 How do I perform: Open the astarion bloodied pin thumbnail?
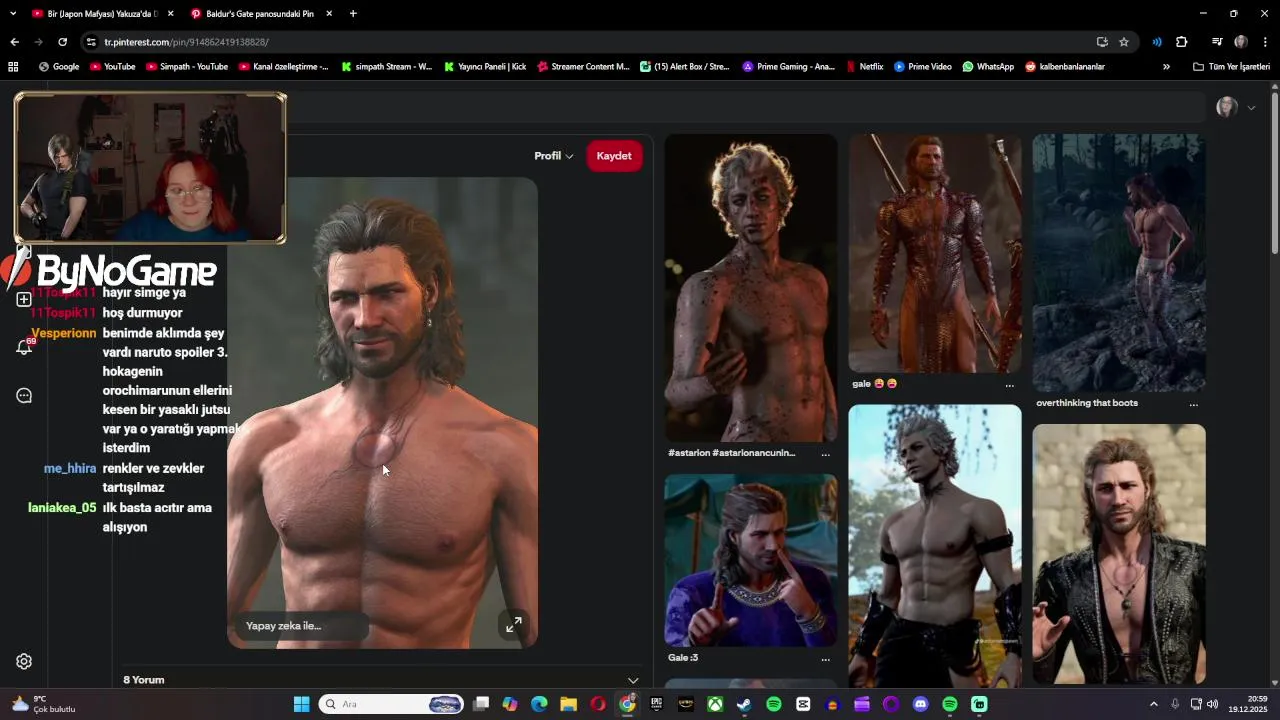751,288
